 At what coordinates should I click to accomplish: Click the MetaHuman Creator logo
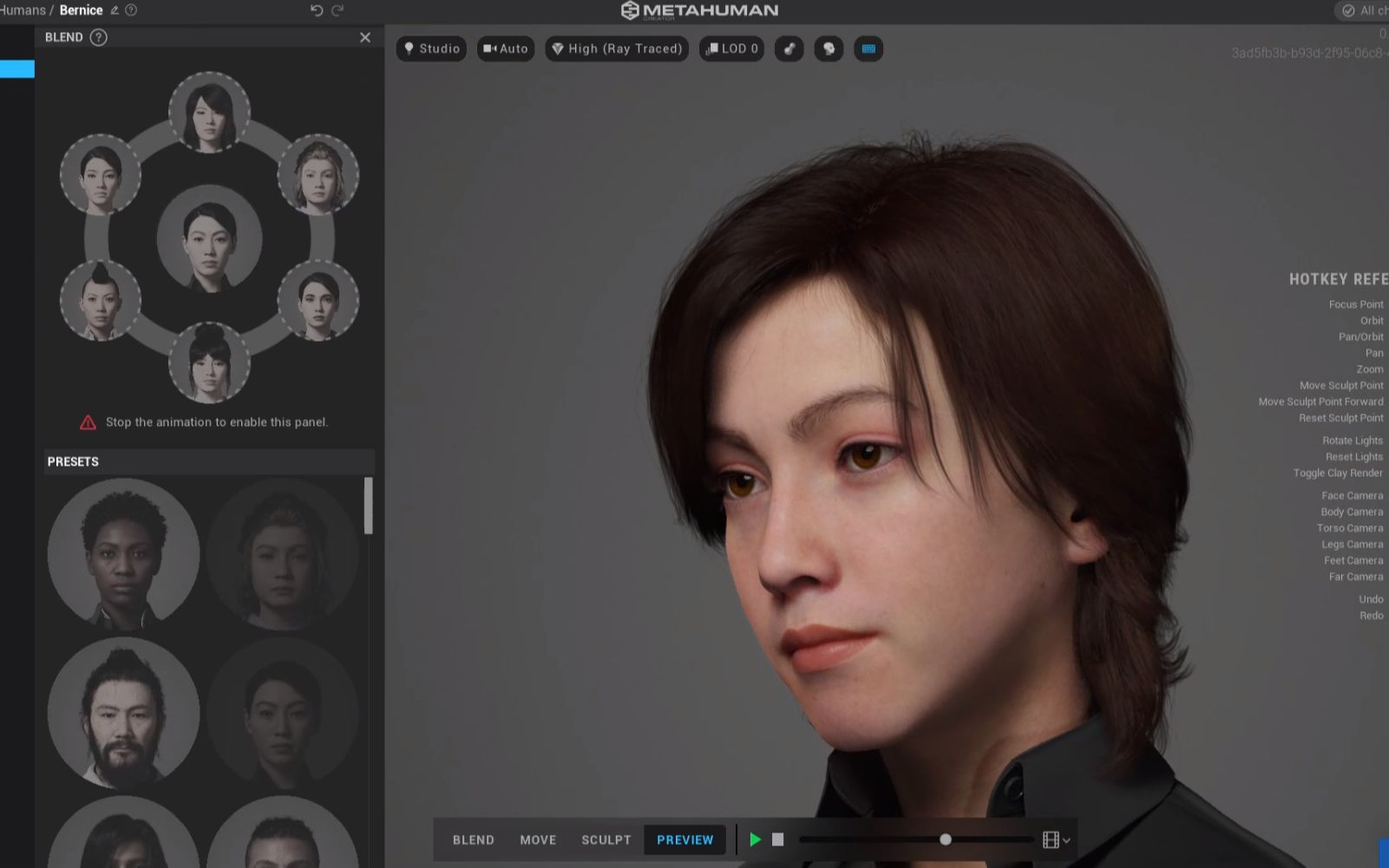click(x=699, y=10)
